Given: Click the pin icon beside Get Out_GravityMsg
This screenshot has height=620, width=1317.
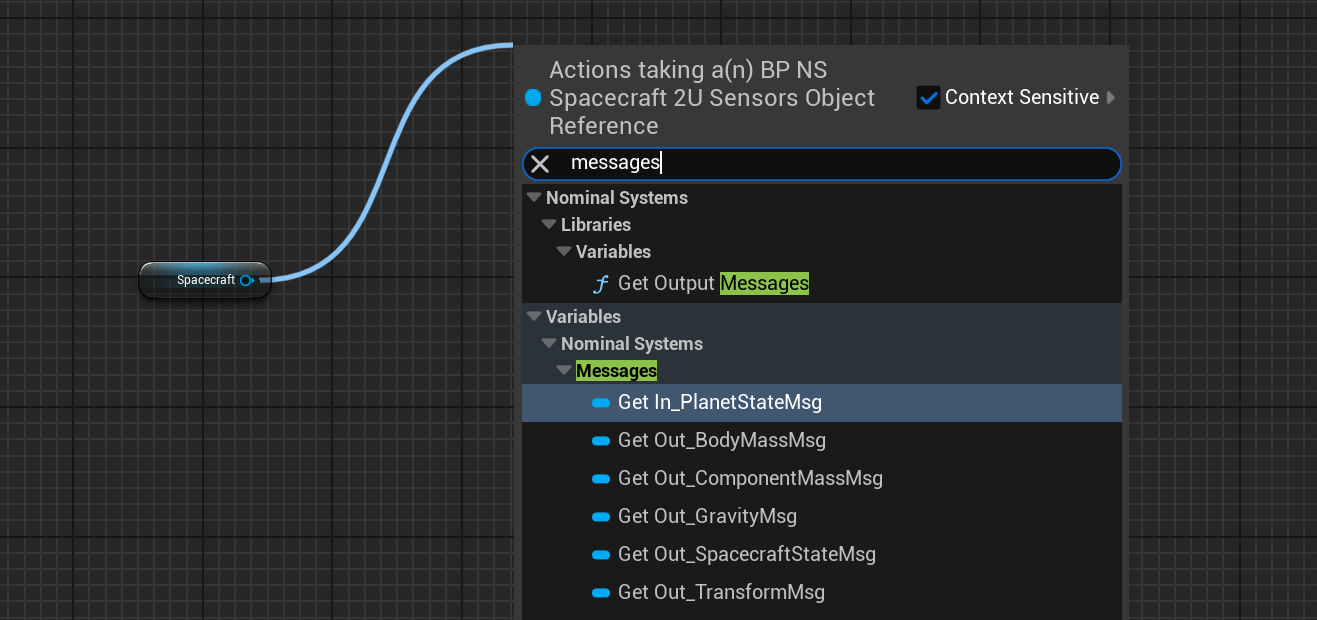Looking at the screenshot, I should coord(600,517).
